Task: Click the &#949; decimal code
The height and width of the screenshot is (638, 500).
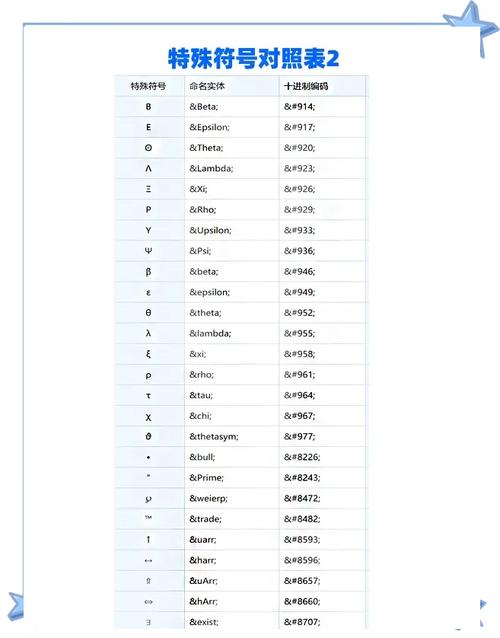Action: click(x=299, y=292)
